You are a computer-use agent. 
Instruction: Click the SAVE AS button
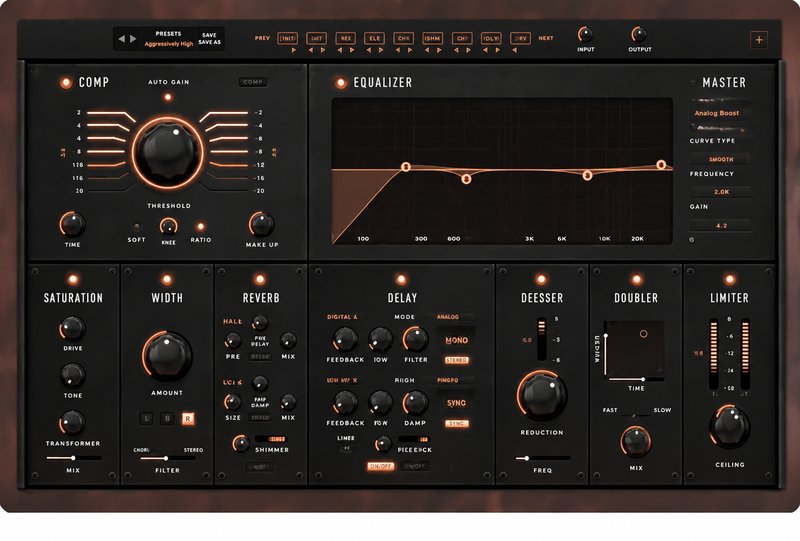click(209, 42)
